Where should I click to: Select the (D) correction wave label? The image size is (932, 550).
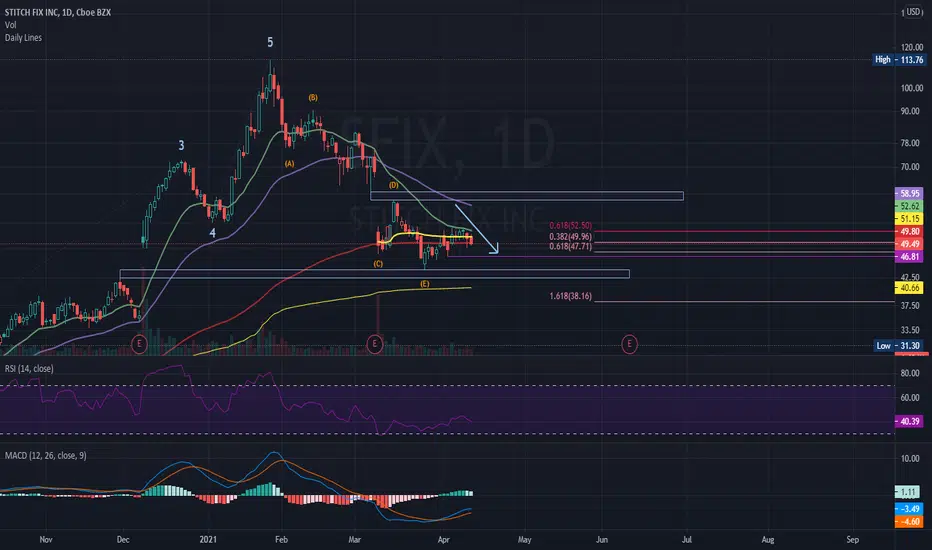tap(393, 186)
